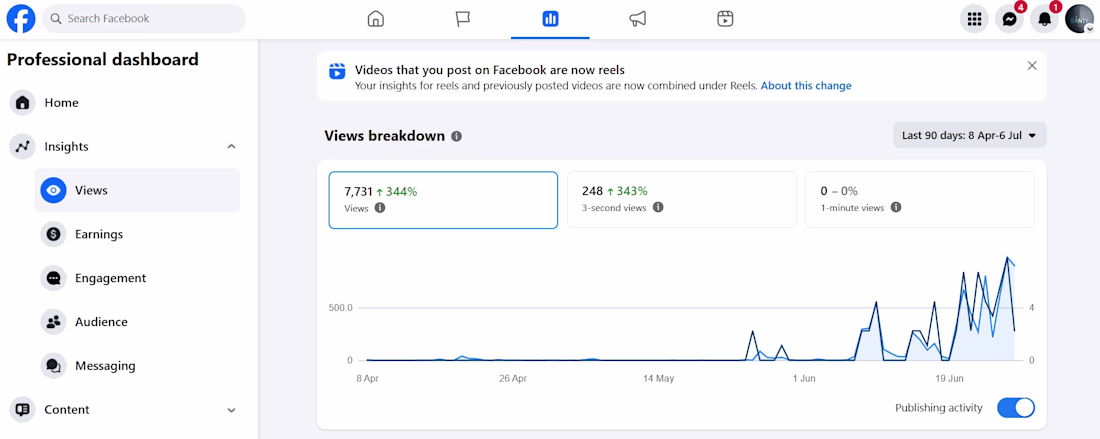Click the Earnings dollar icon
The height and width of the screenshot is (439, 1100).
[x=53, y=234]
